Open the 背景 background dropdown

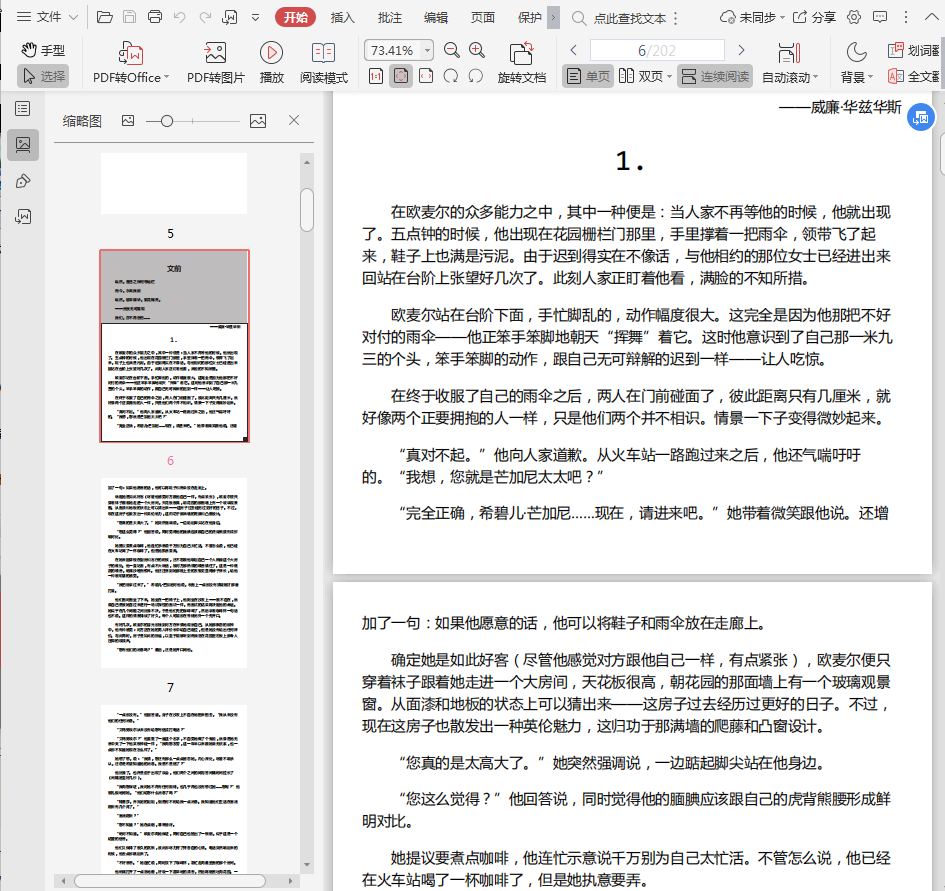click(x=856, y=62)
